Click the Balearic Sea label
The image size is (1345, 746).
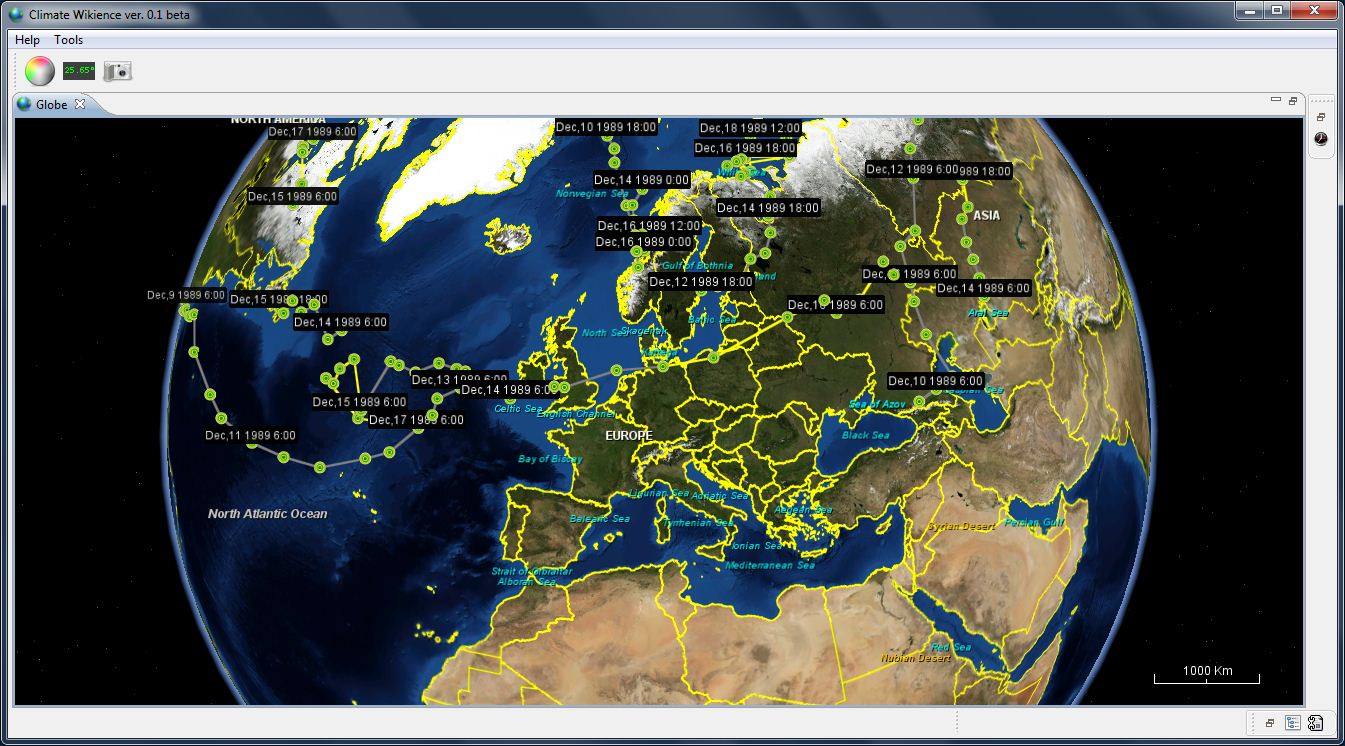(x=599, y=519)
